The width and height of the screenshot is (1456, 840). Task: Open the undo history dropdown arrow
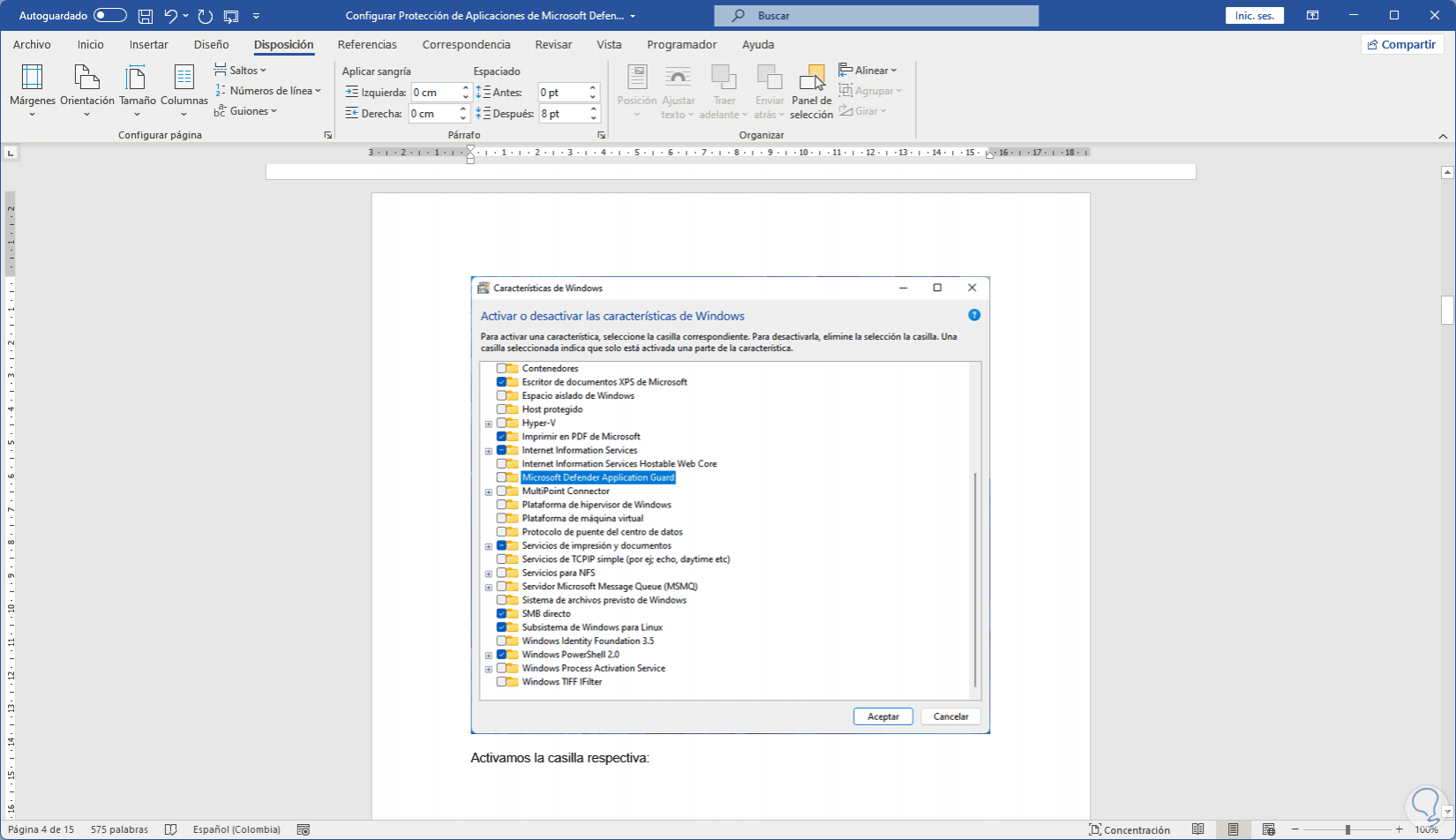coord(185,16)
